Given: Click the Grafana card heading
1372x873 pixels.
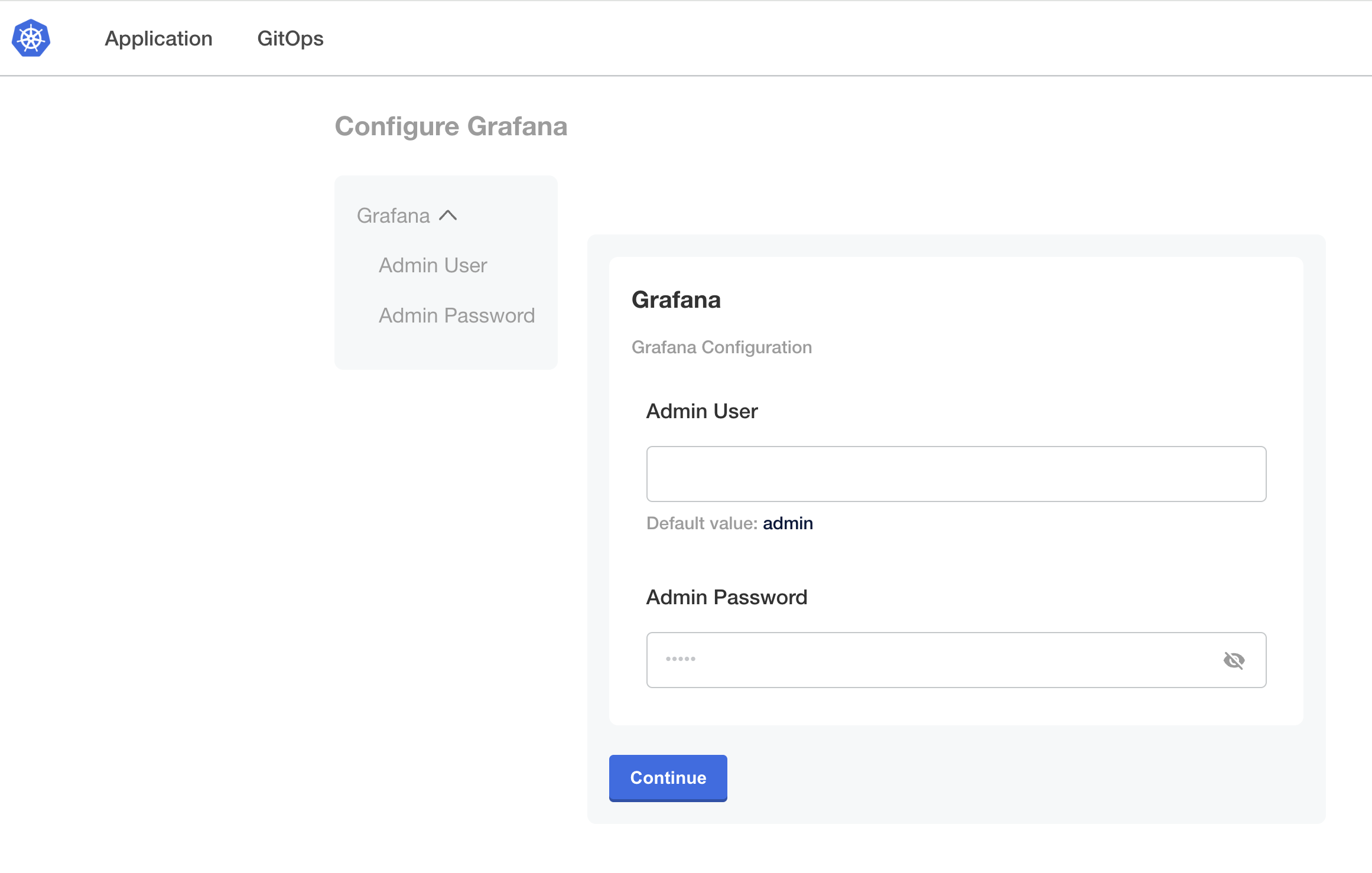Looking at the screenshot, I should pyautogui.click(x=677, y=299).
